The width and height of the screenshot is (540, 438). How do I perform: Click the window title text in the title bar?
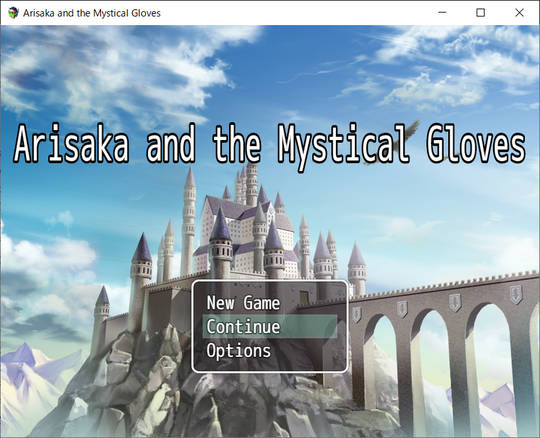92,13
